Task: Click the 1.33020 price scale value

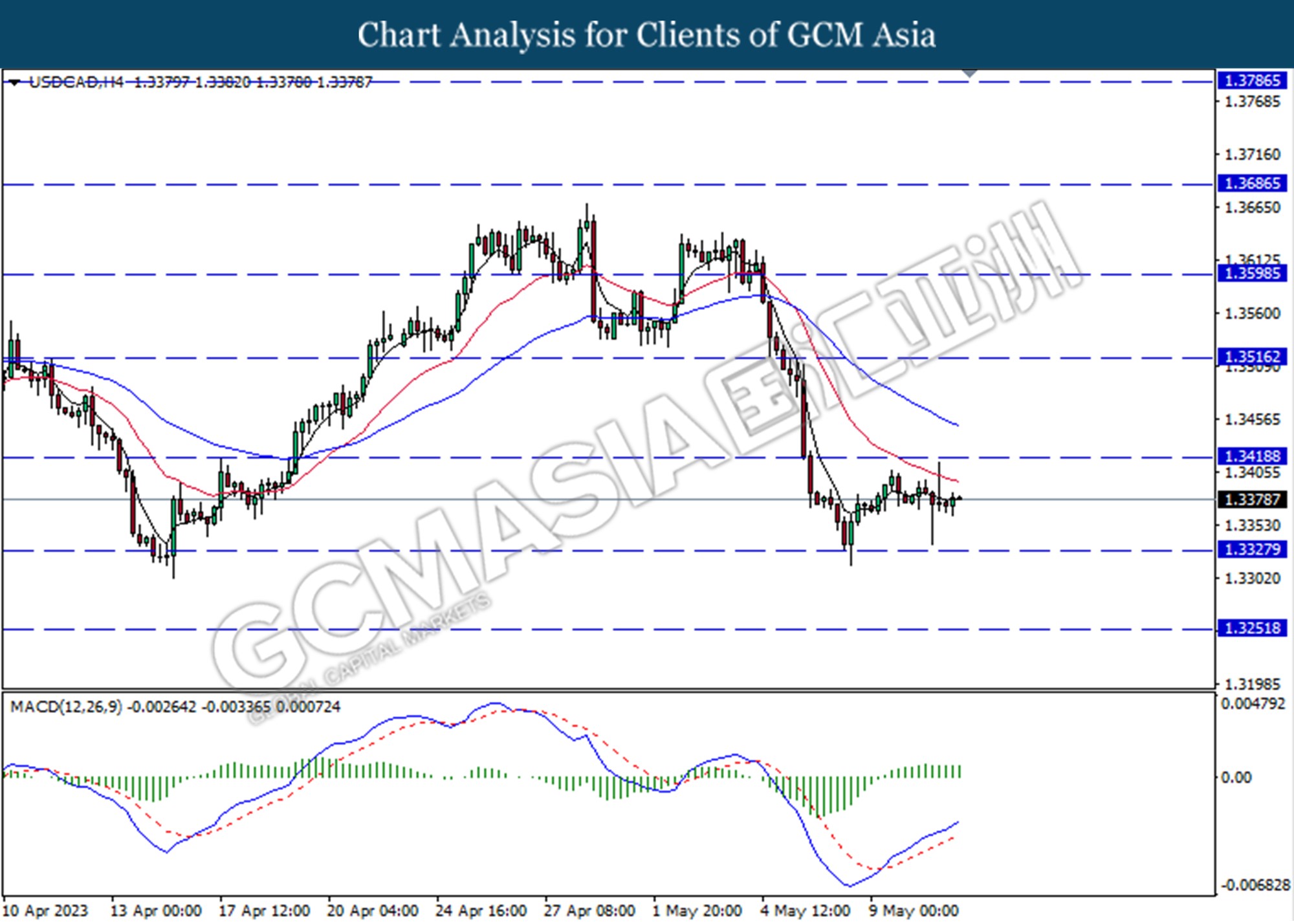Action: [1253, 578]
